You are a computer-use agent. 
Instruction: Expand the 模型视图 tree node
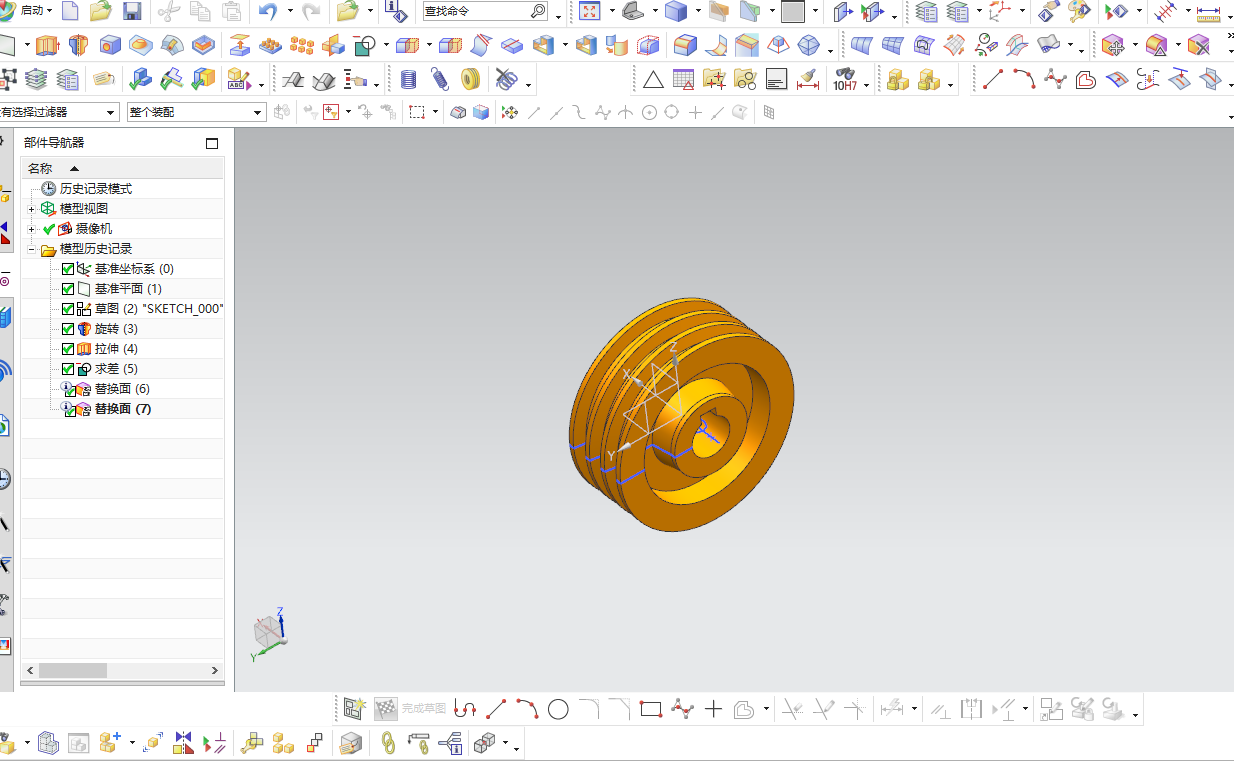31,209
